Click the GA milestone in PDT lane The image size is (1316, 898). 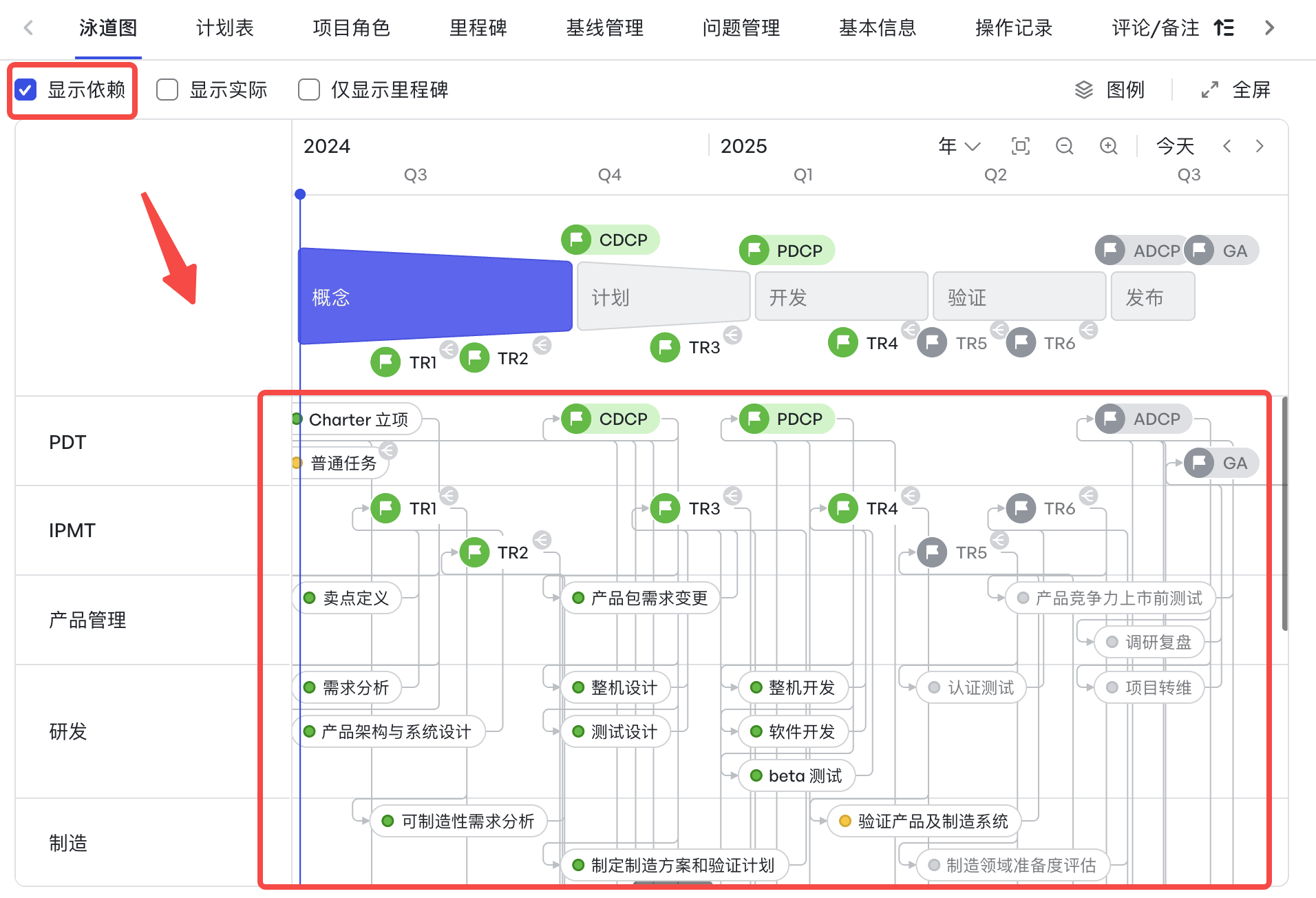coord(1222,463)
